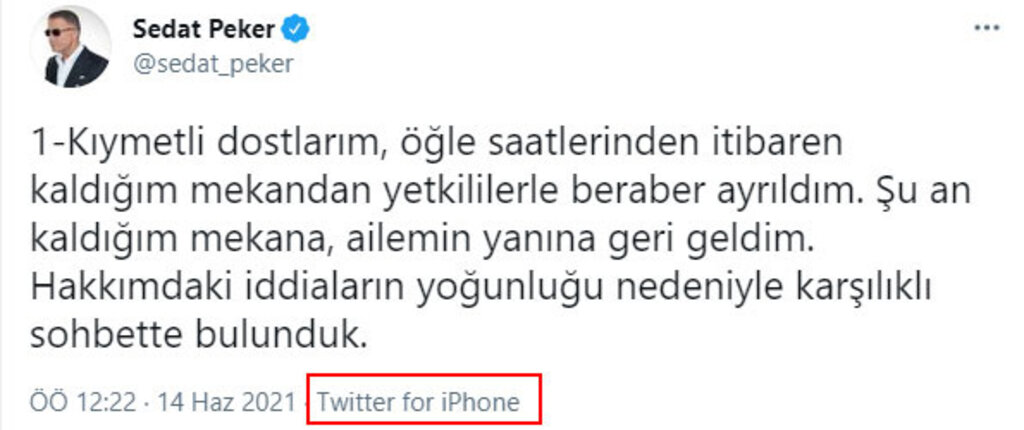Click the blue verified badge icon
Image resolution: width=1024 pixels, height=430 pixels.
pos(295,29)
